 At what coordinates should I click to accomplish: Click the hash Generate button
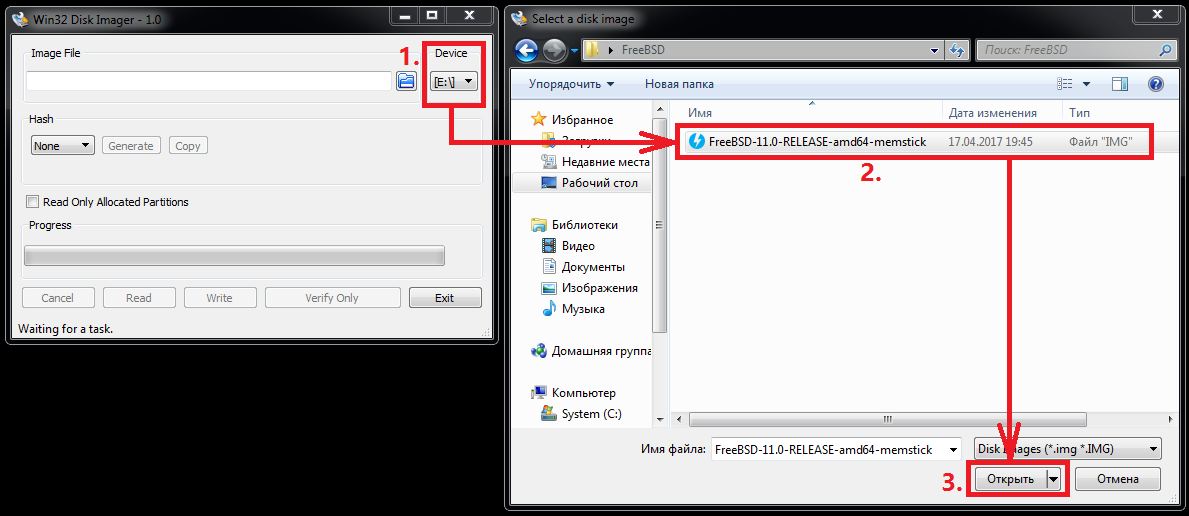click(130, 146)
